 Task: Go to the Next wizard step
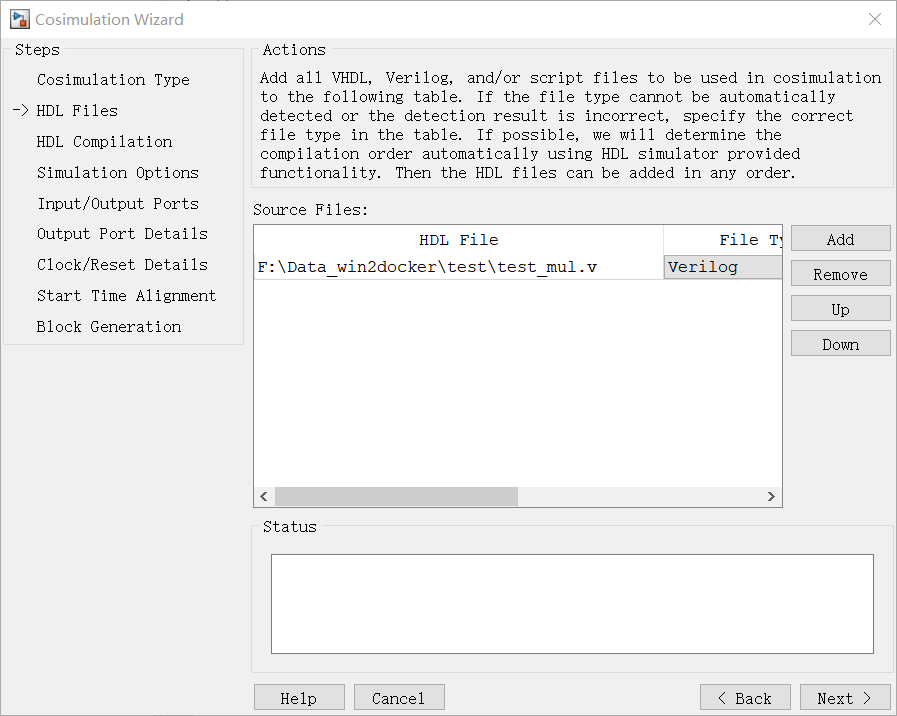point(844,698)
